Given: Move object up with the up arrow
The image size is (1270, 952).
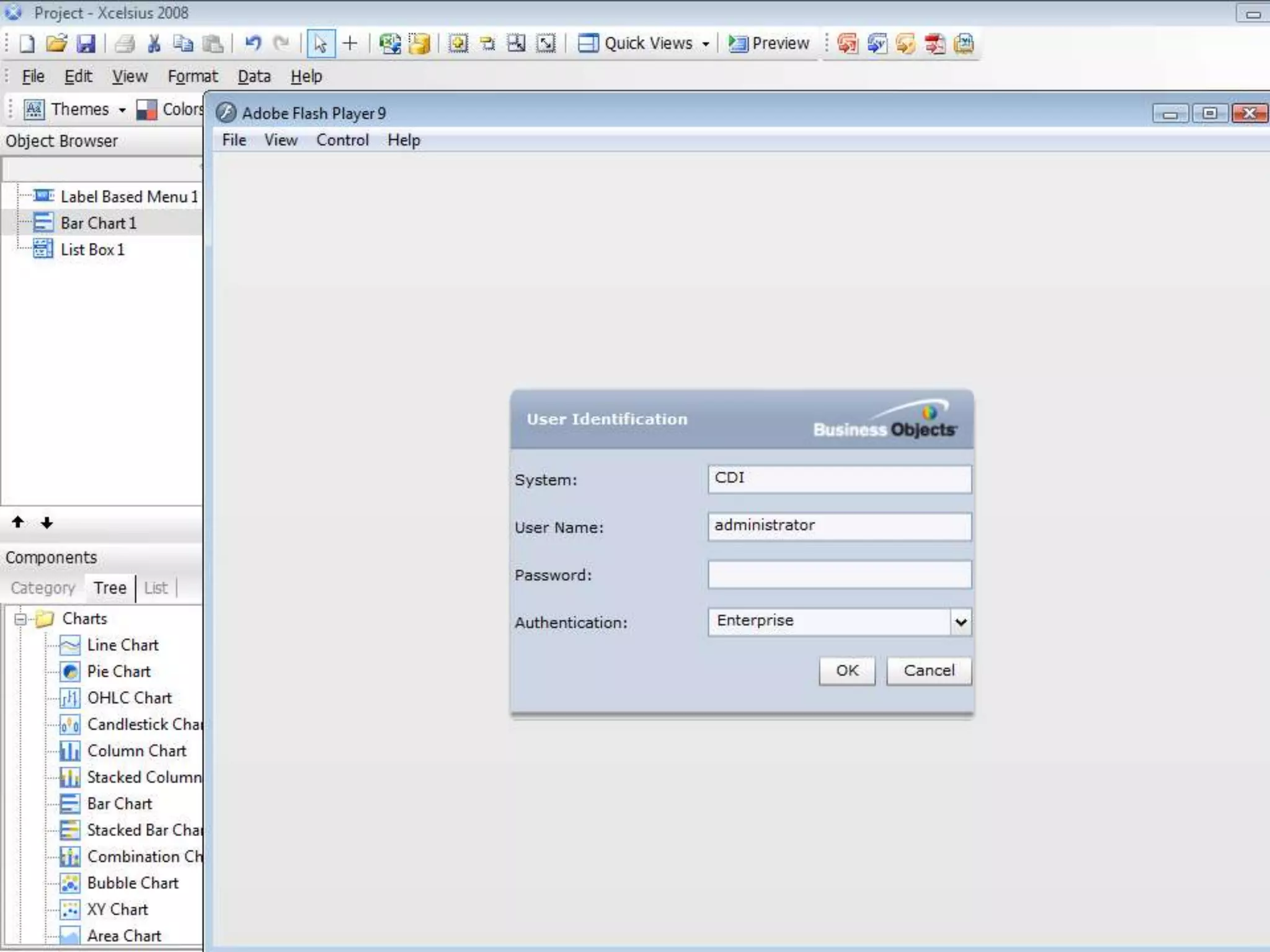Looking at the screenshot, I should 18,522.
